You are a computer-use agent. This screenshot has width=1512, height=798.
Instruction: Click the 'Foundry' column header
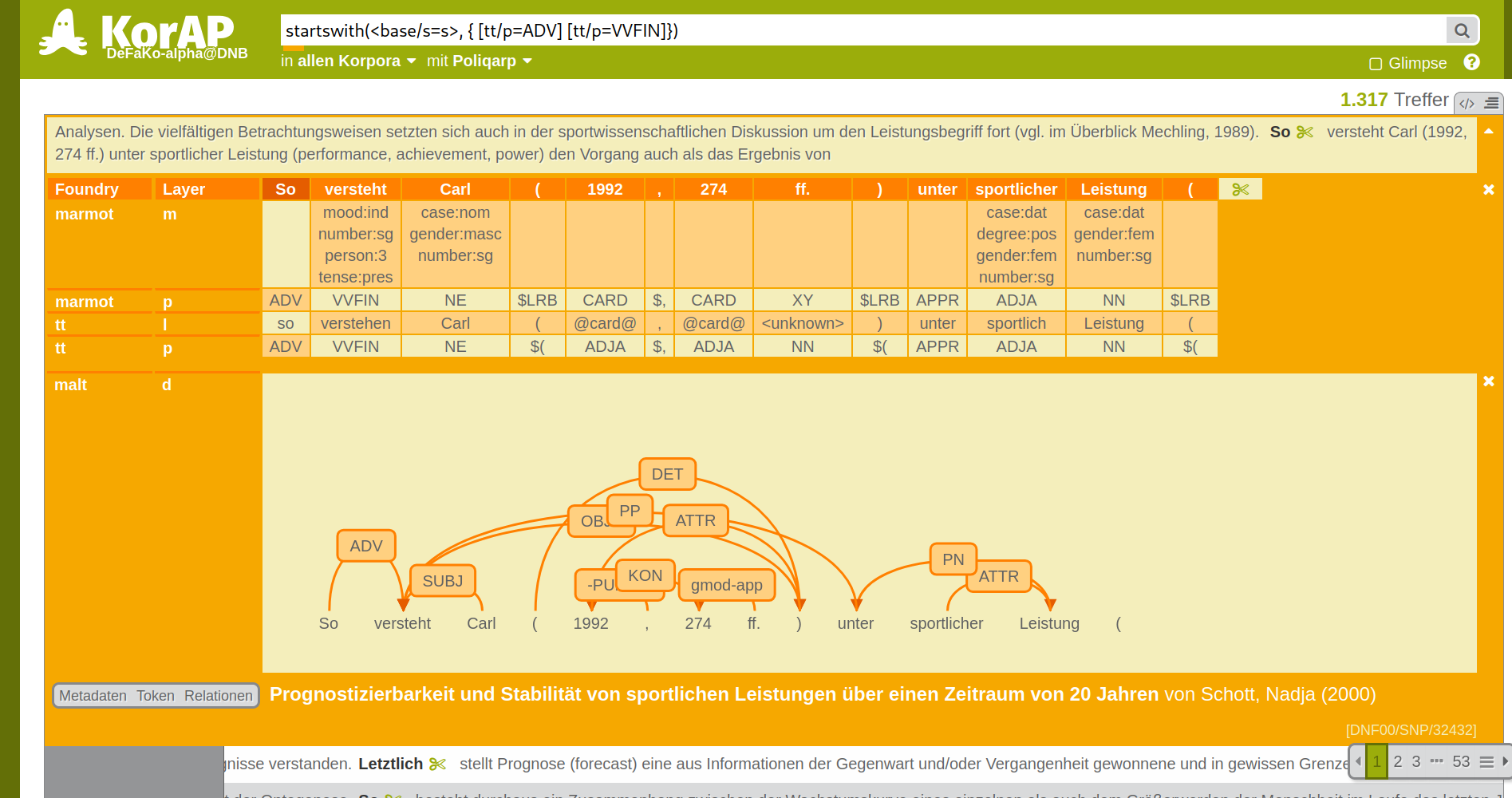click(100, 189)
